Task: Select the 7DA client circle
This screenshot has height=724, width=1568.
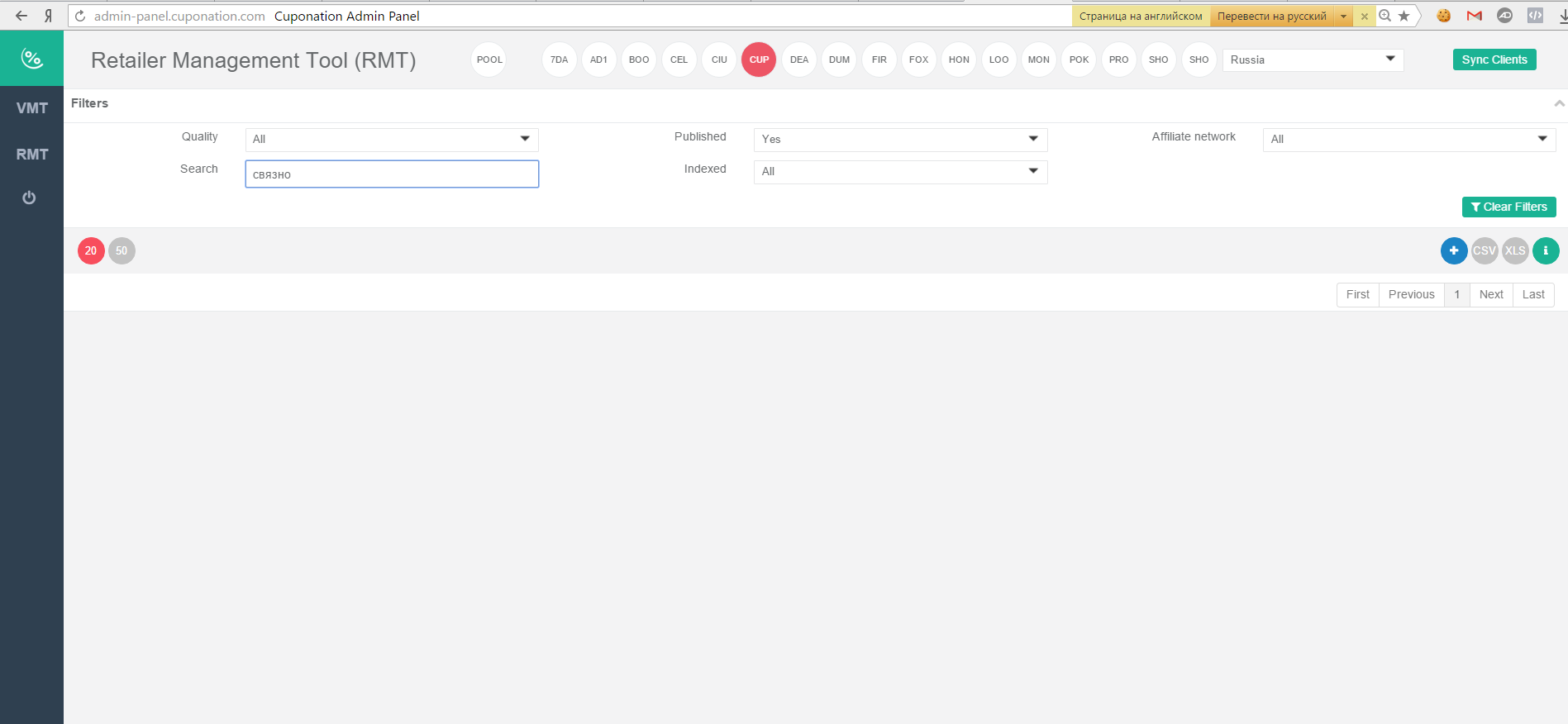Action: tap(560, 60)
